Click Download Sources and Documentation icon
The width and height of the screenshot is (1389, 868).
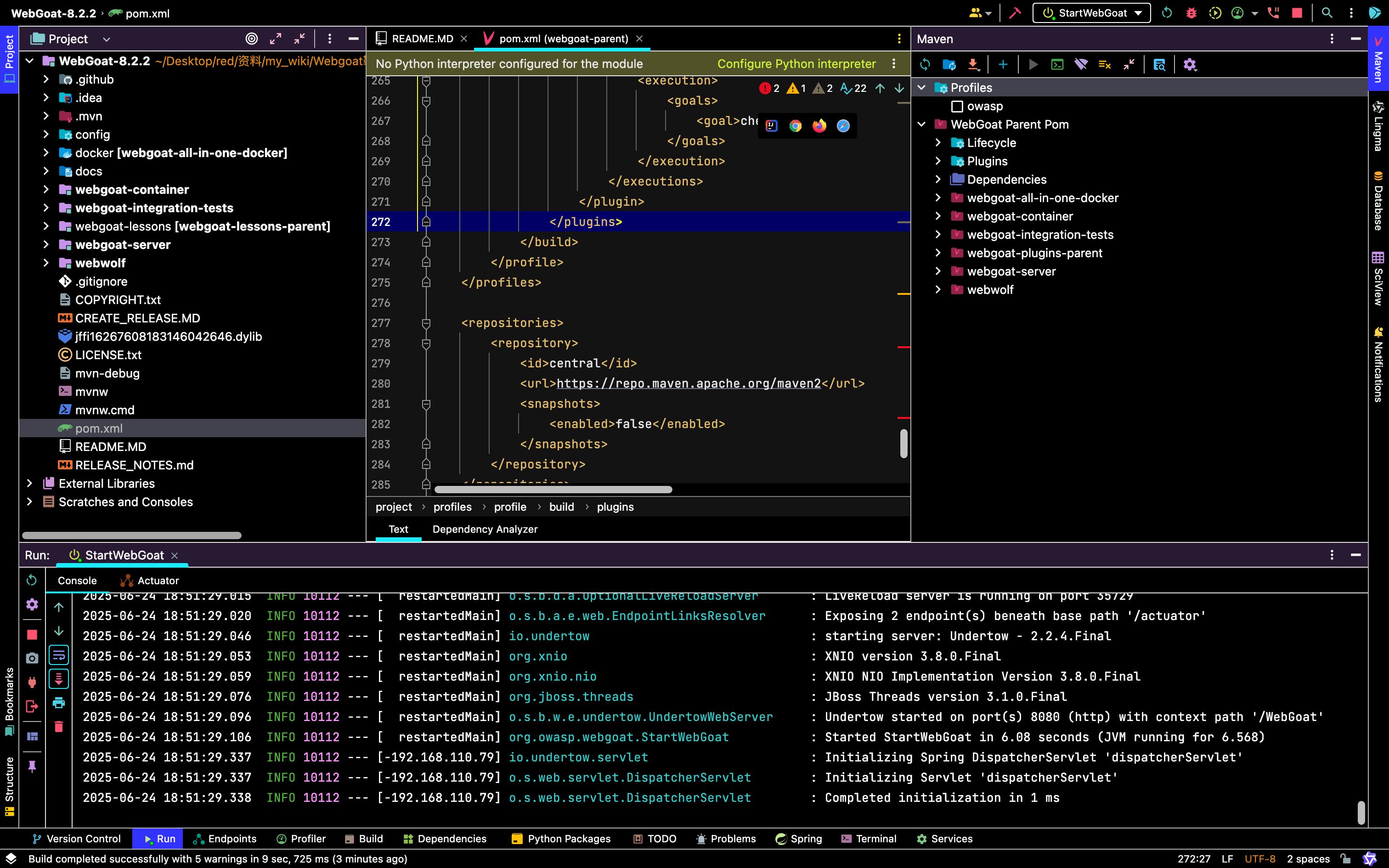(x=973, y=64)
